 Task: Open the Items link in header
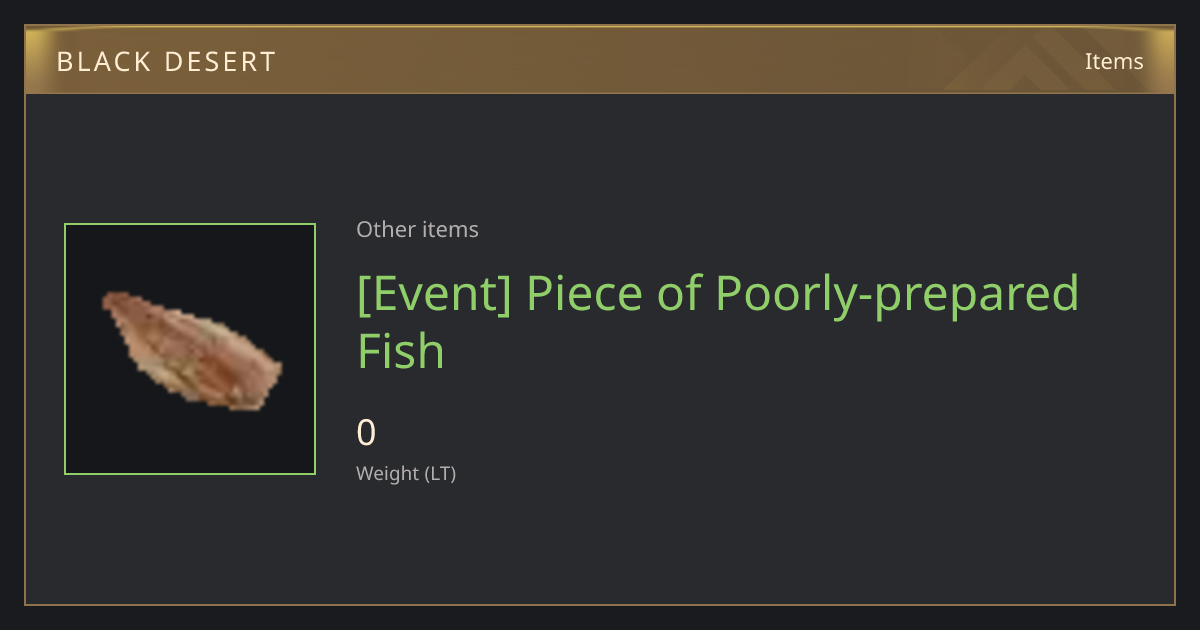click(x=1114, y=61)
